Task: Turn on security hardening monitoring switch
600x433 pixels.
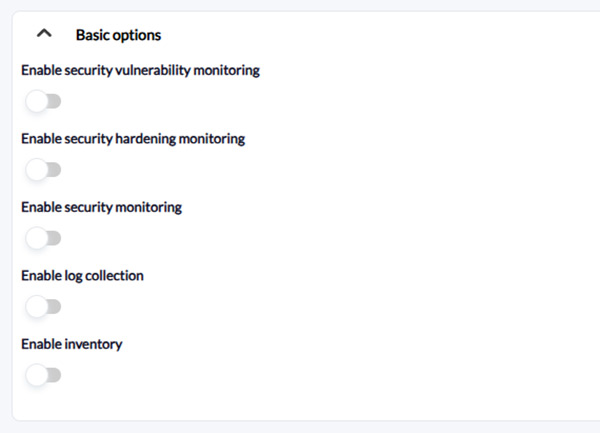Action: pos(44,170)
